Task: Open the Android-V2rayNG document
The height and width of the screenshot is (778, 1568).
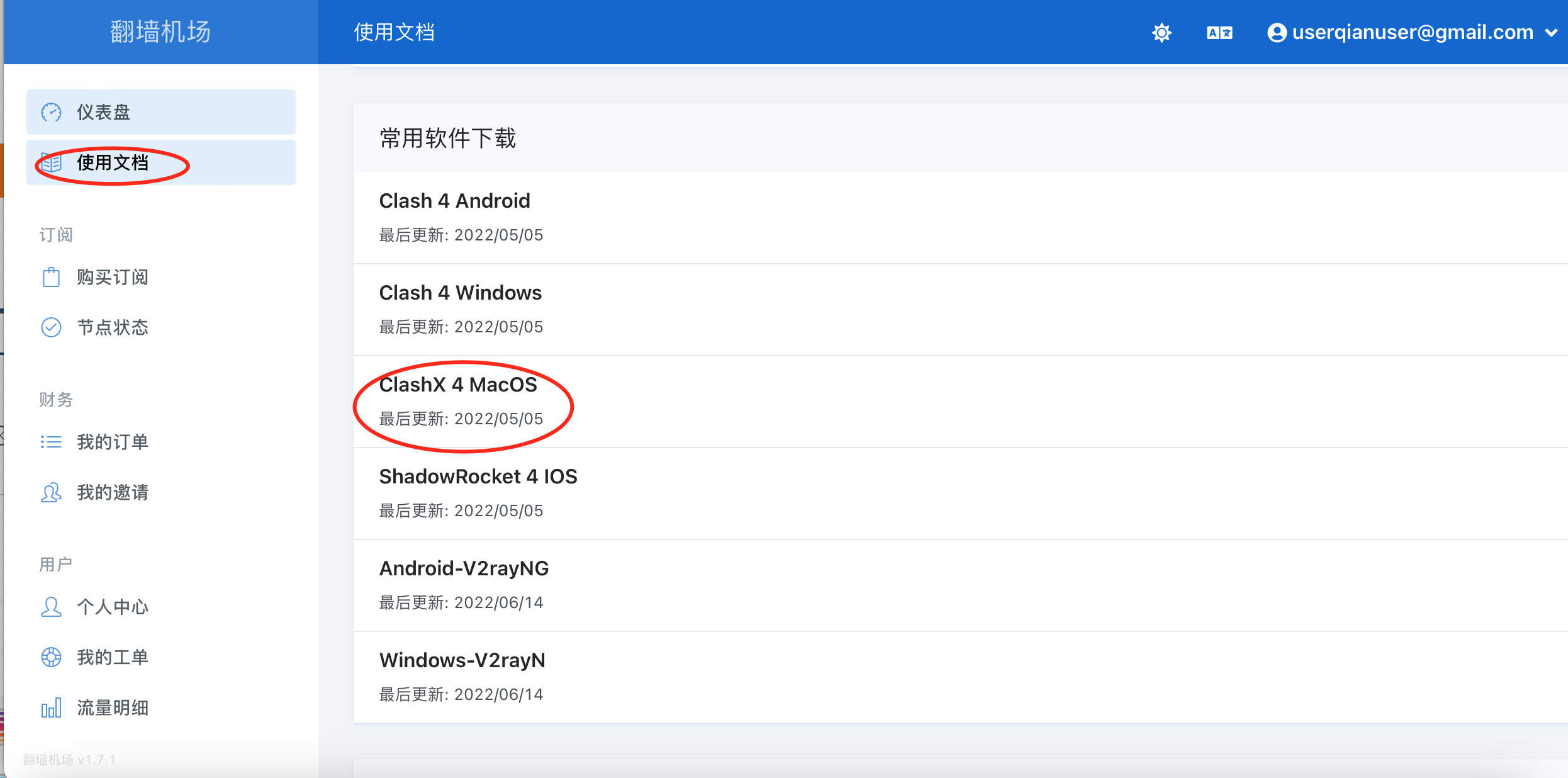Action: tap(464, 568)
